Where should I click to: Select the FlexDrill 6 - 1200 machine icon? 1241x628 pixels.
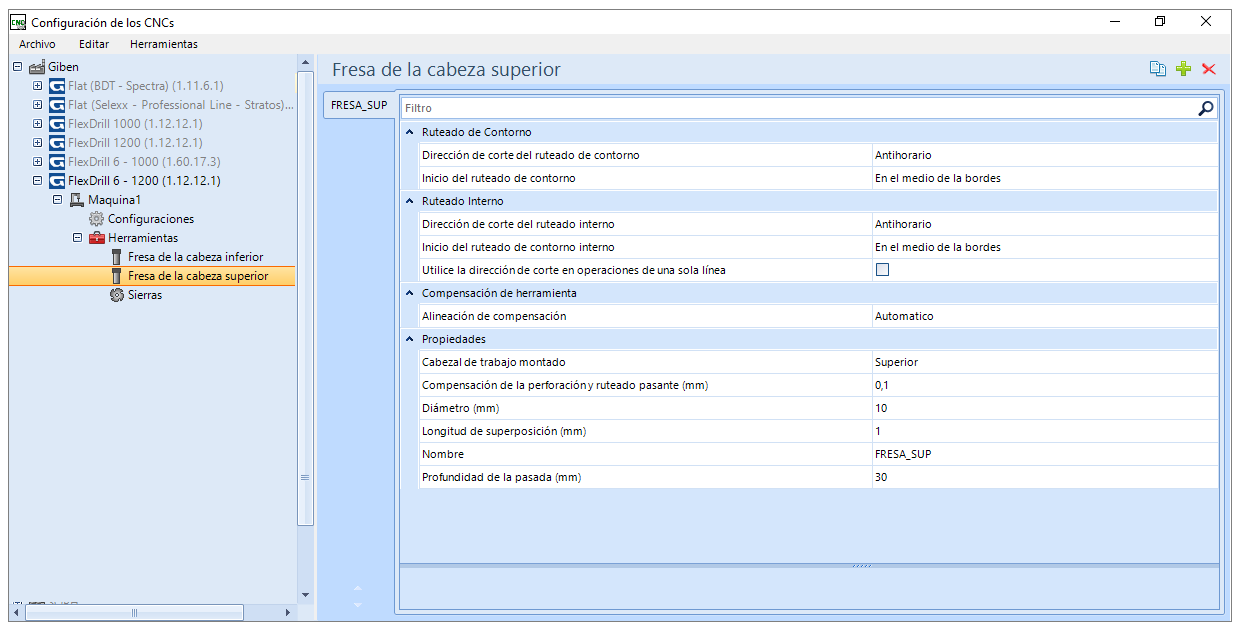tap(57, 181)
